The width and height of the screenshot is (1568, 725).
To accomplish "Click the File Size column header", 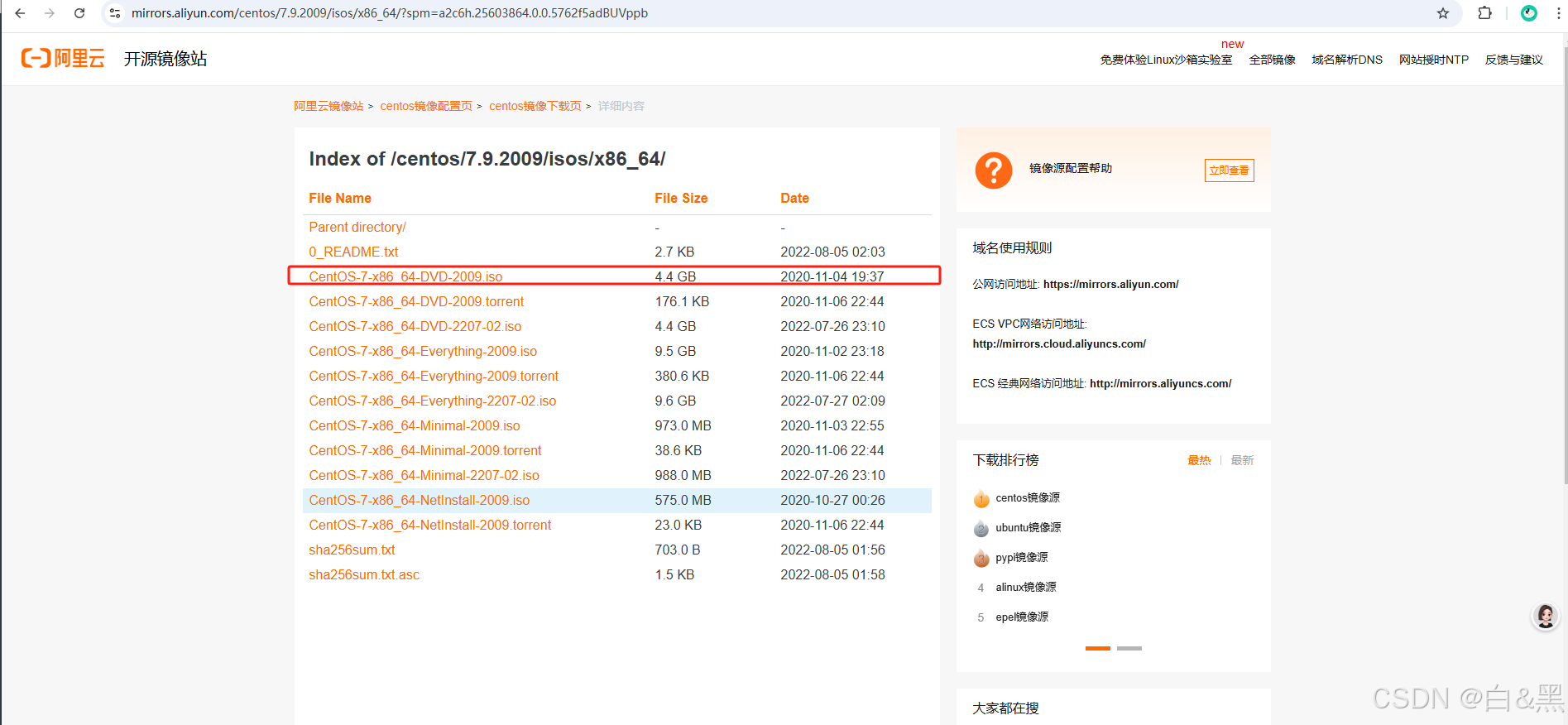I will (x=681, y=198).
